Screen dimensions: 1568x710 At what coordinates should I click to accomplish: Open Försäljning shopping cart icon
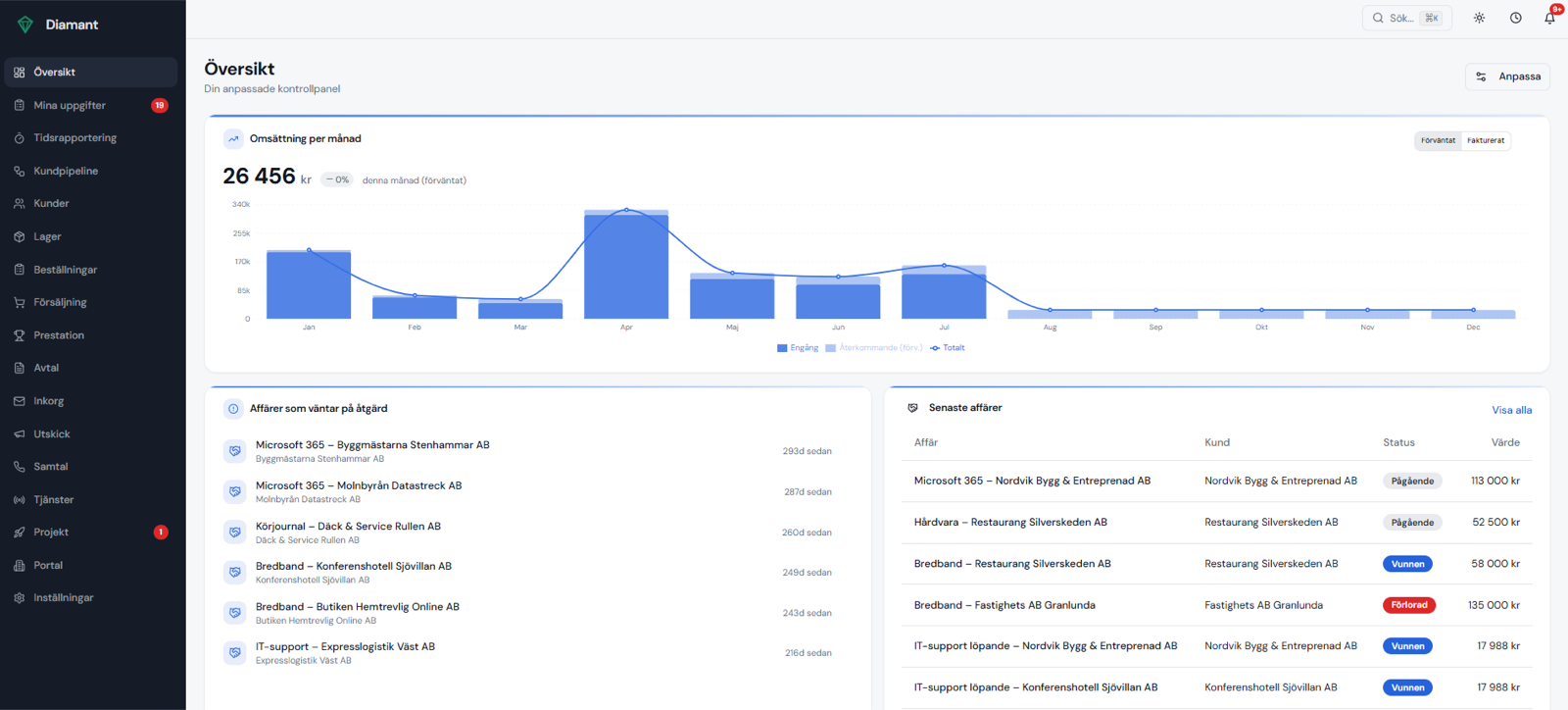[x=19, y=302]
